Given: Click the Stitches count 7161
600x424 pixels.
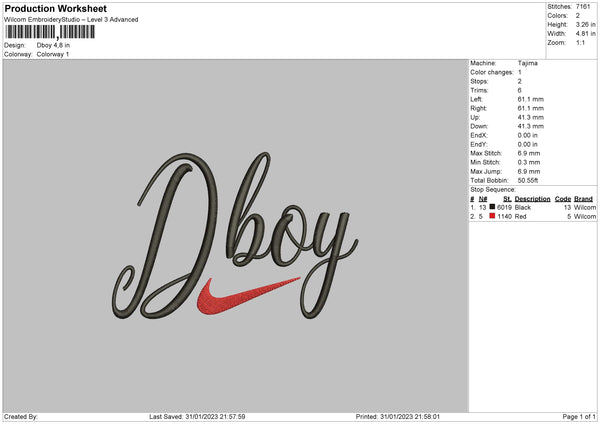Looking at the screenshot, I should 583,7.
